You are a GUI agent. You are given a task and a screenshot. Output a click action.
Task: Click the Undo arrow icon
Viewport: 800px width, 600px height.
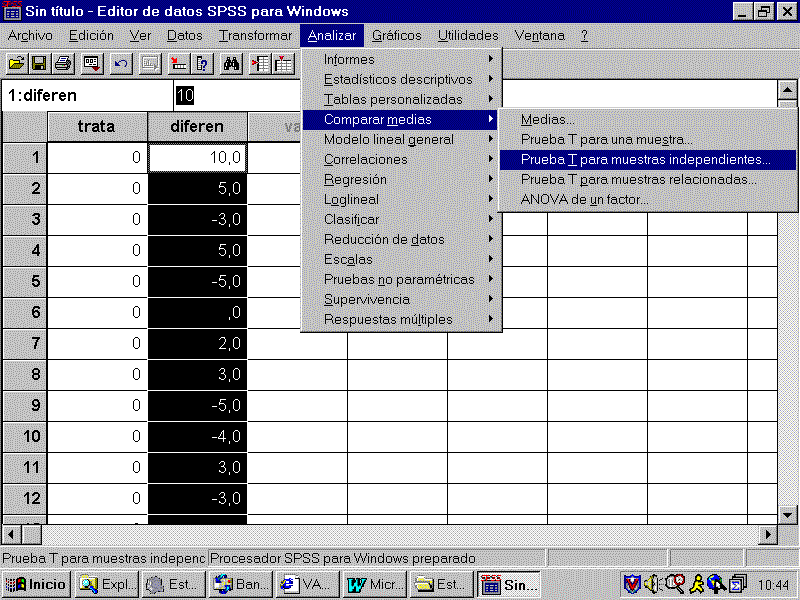[121, 64]
